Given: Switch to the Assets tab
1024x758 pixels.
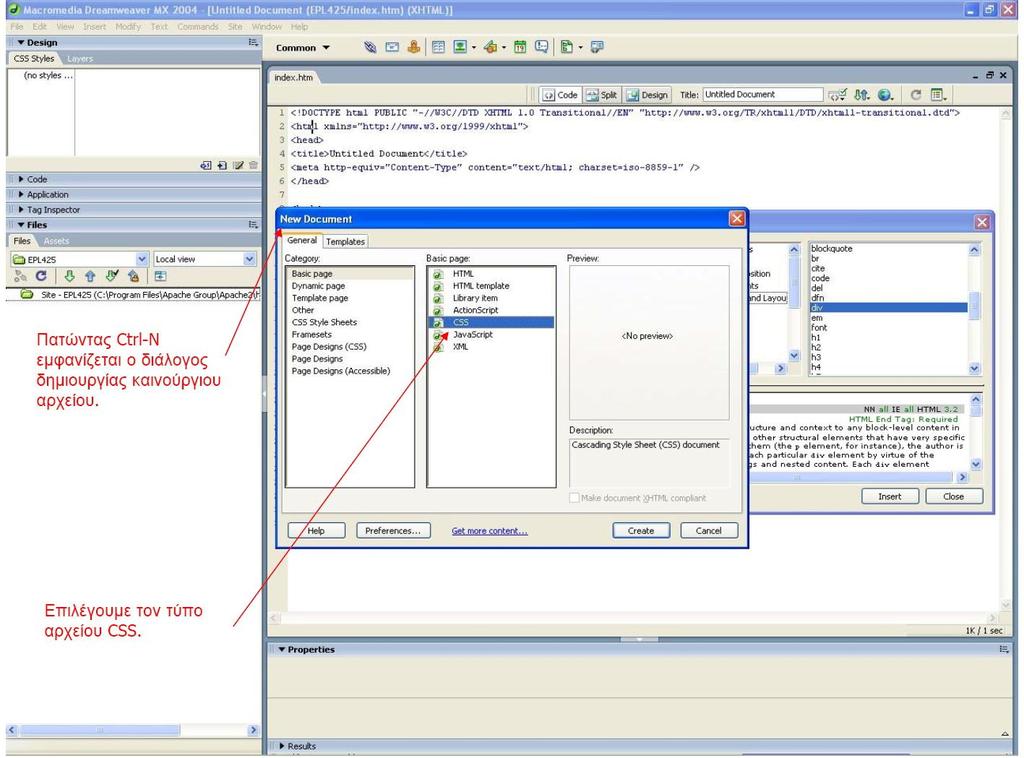Looking at the screenshot, I should point(56,241).
